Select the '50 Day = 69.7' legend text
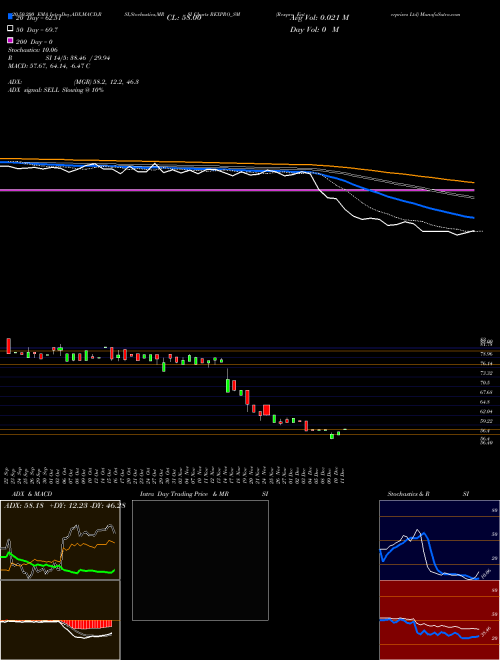 pyautogui.click(x=37, y=30)
